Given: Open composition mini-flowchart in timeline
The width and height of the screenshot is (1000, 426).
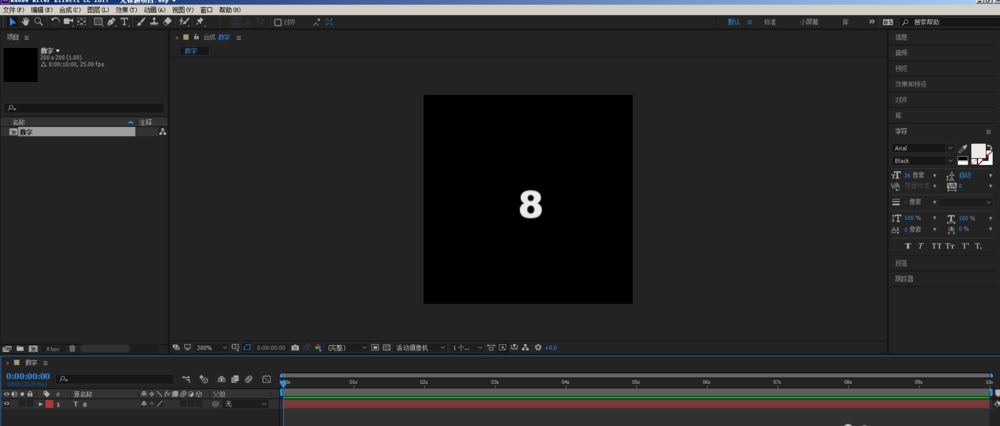Looking at the screenshot, I should (x=186, y=379).
